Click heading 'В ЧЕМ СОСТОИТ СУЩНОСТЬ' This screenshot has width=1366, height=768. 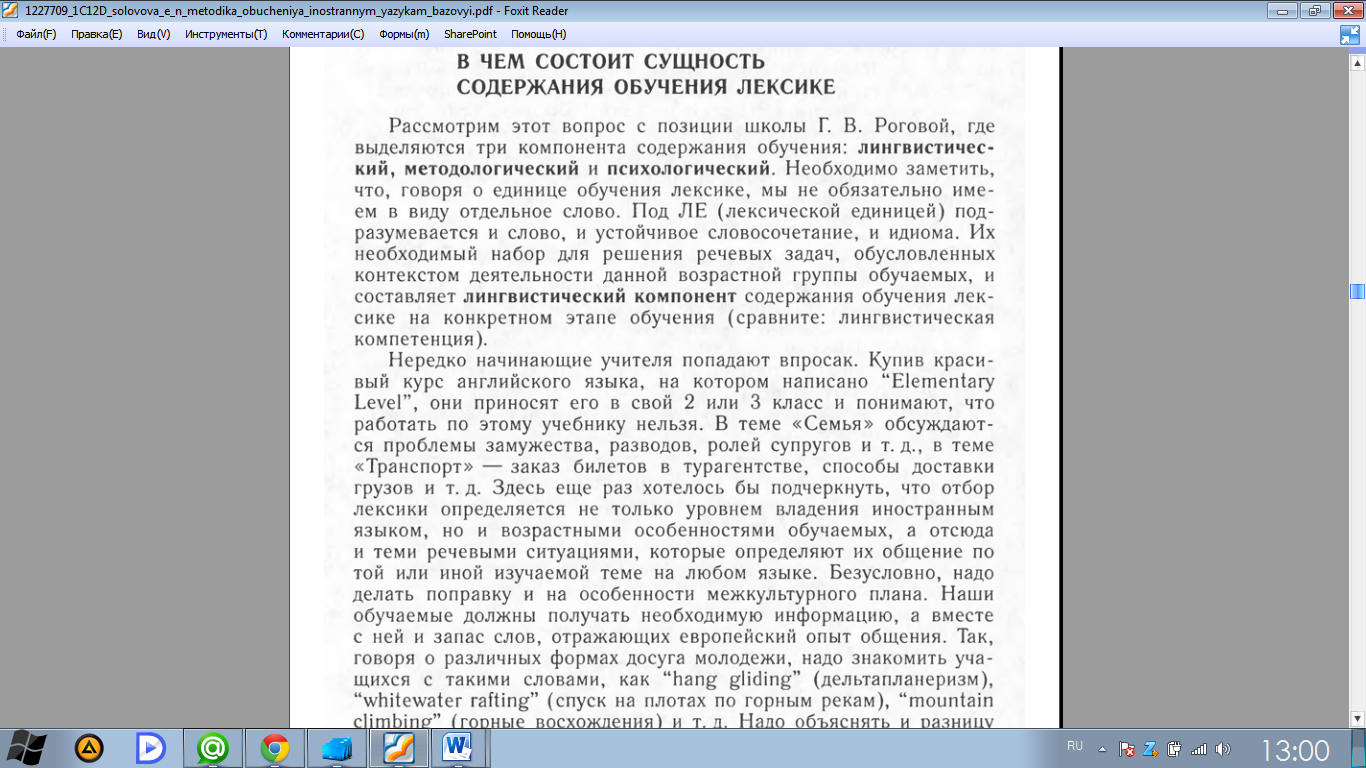611,63
